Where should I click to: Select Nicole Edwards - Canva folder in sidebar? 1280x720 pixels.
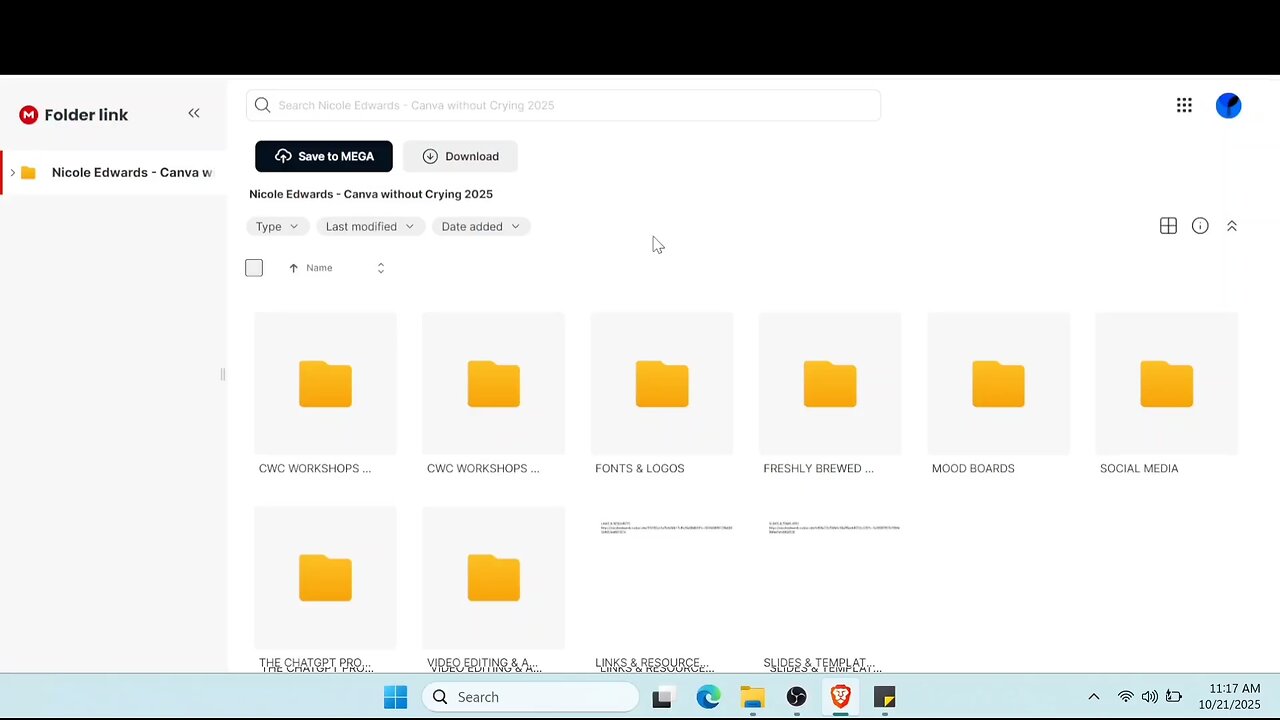pos(131,173)
